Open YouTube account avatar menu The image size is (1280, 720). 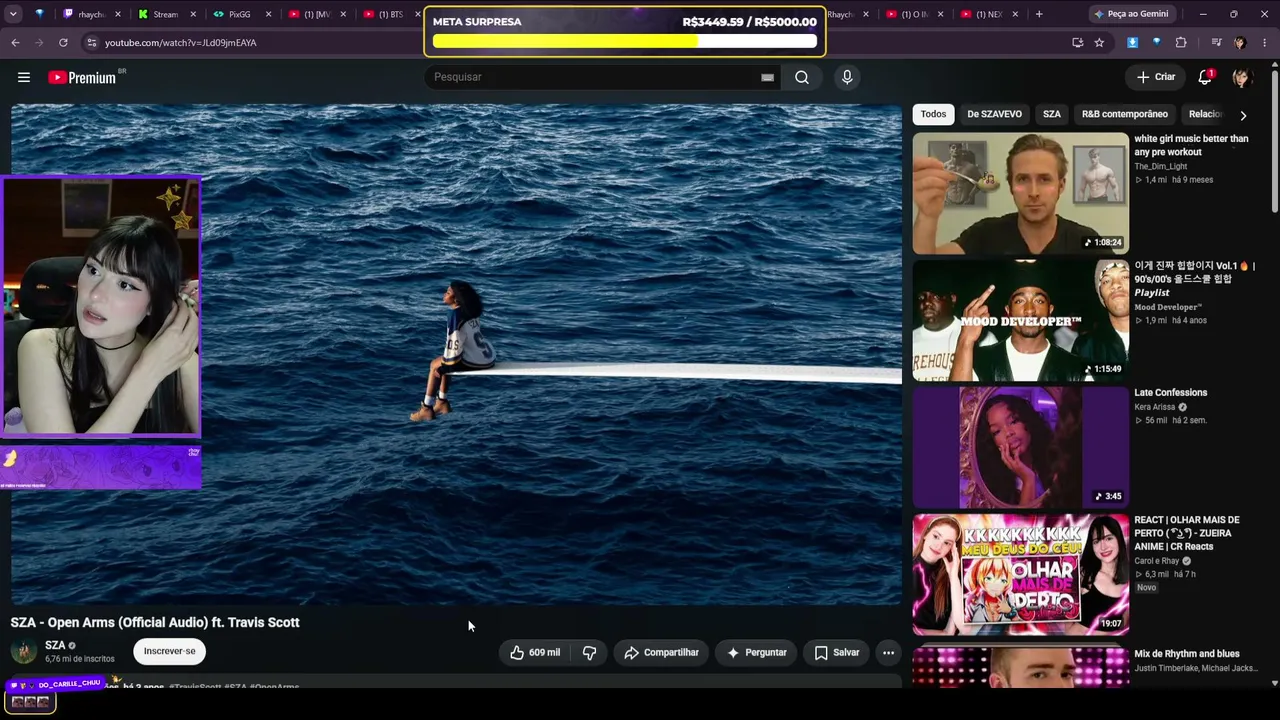[x=1241, y=77]
